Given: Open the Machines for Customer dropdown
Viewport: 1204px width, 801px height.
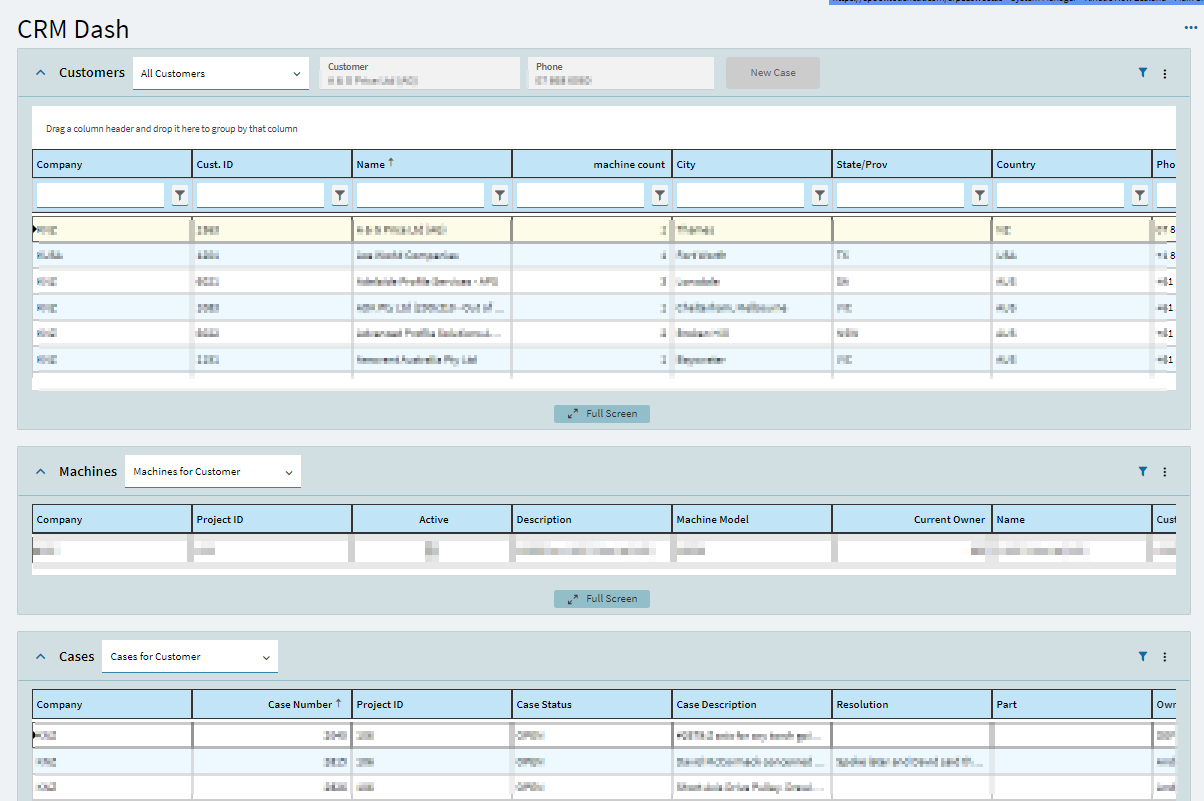Looking at the screenshot, I should coord(212,471).
